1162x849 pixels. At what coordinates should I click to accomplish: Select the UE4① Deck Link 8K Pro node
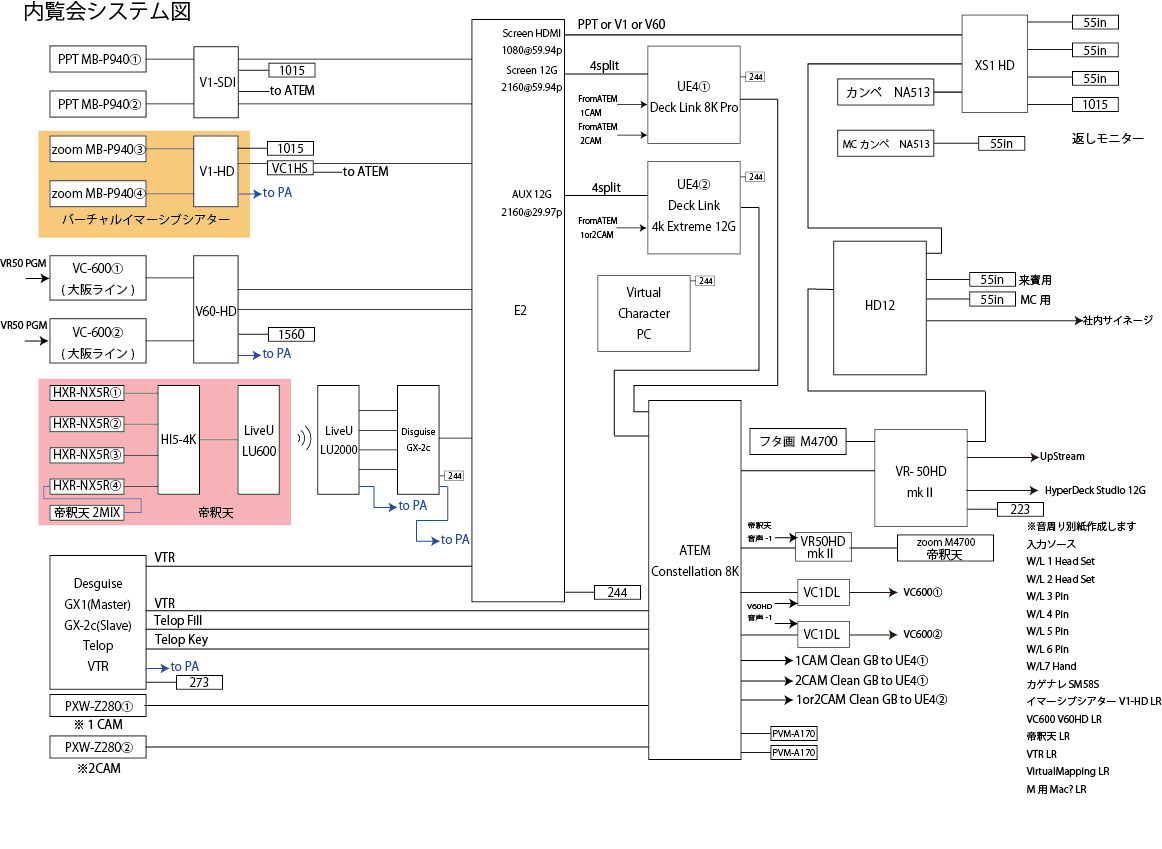[694, 95]
